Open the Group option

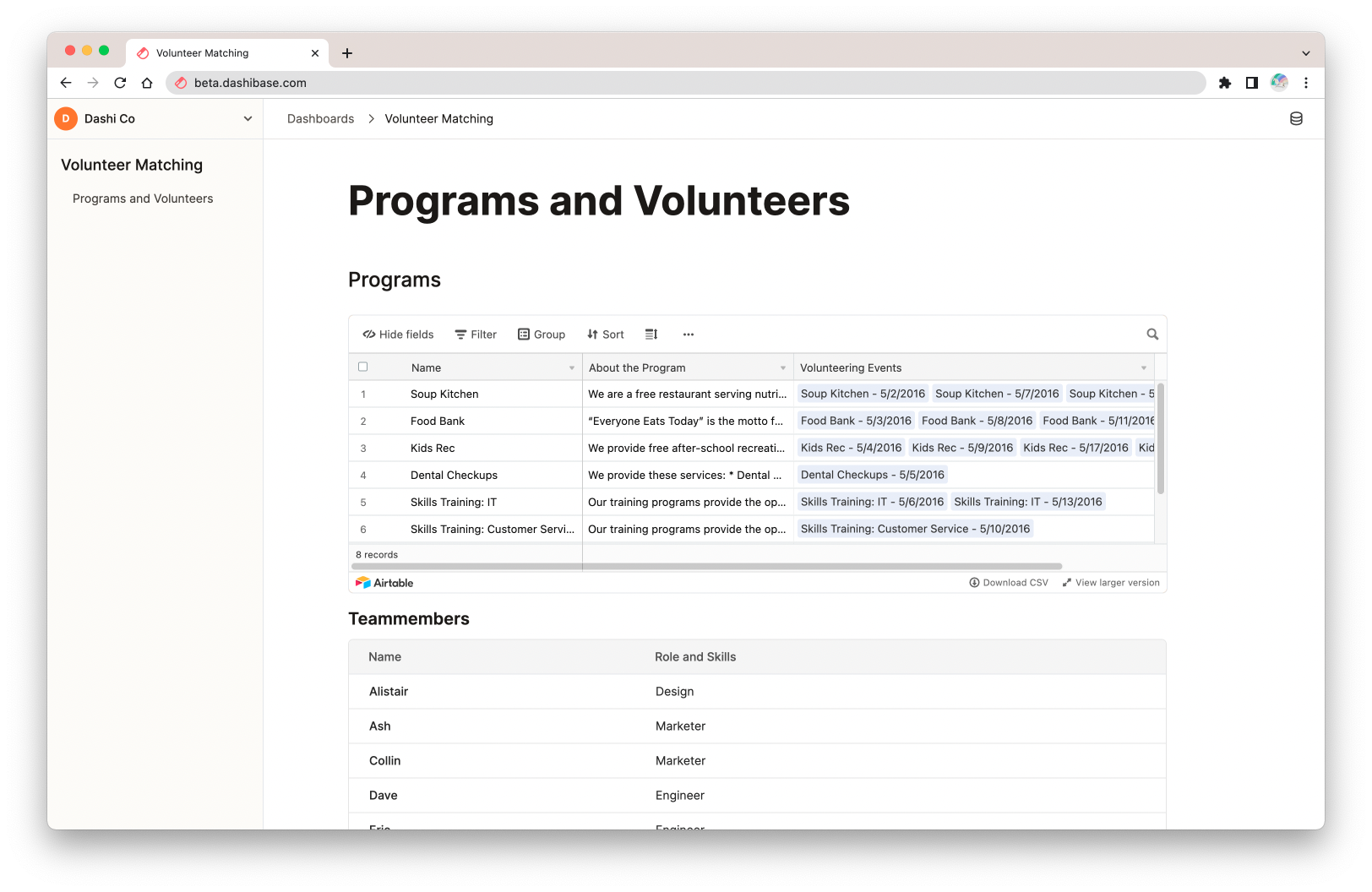pyautogui.click(x=542, y=334)
